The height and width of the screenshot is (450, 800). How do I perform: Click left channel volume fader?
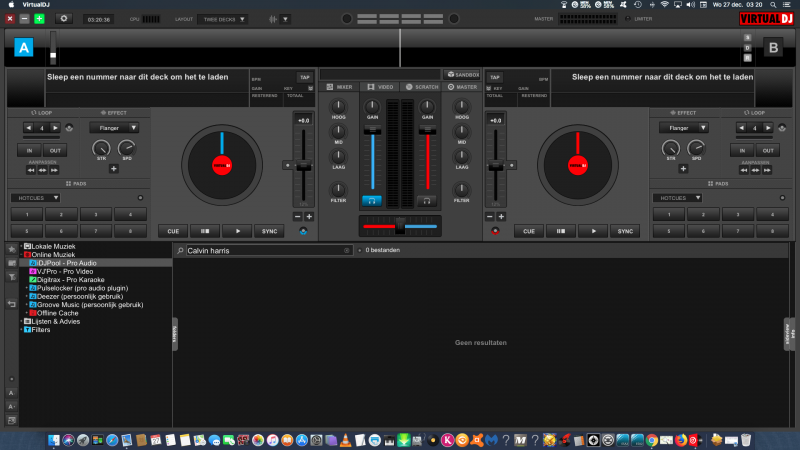(372, 130)
